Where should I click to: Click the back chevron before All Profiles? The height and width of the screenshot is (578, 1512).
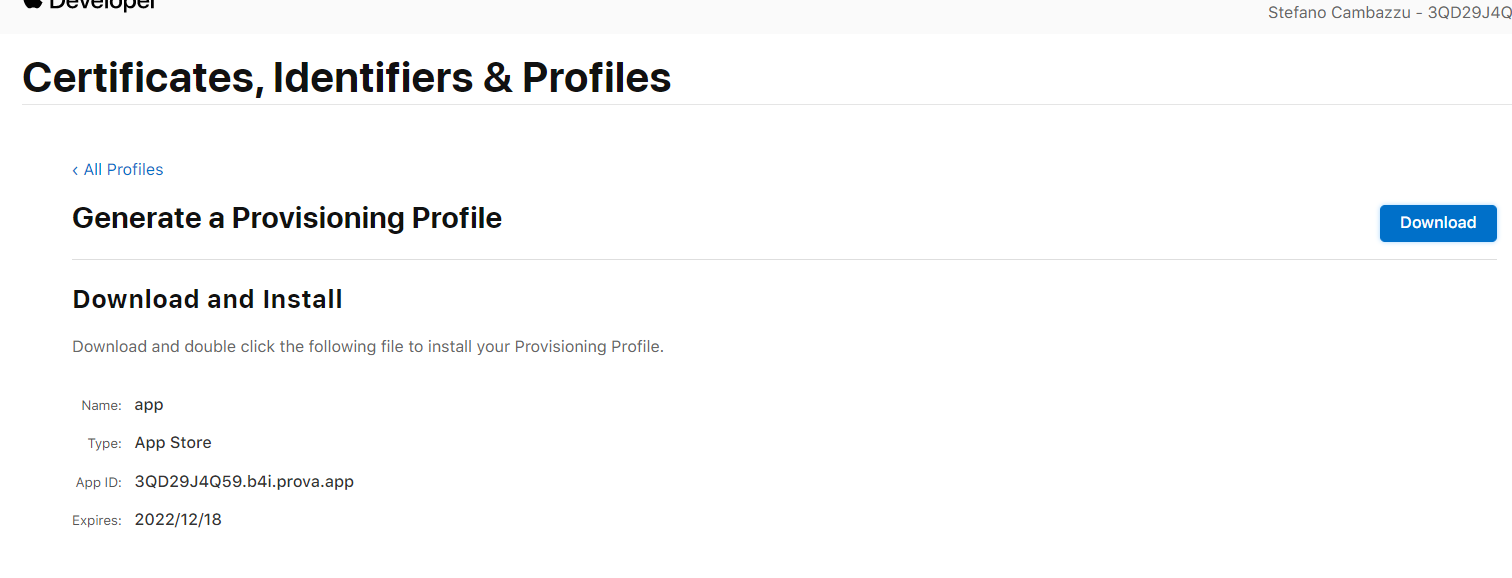click(x=75, y=170)
